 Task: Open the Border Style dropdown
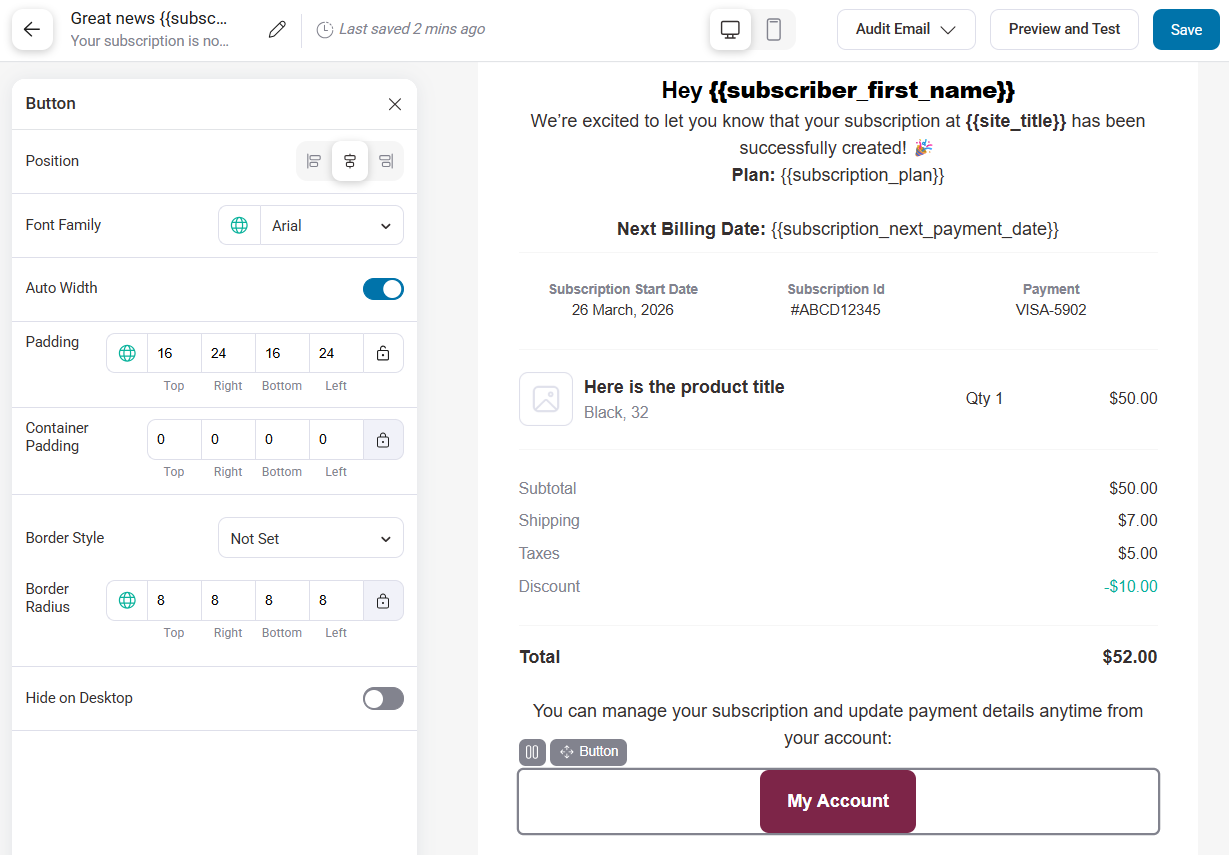coord(310,537)
